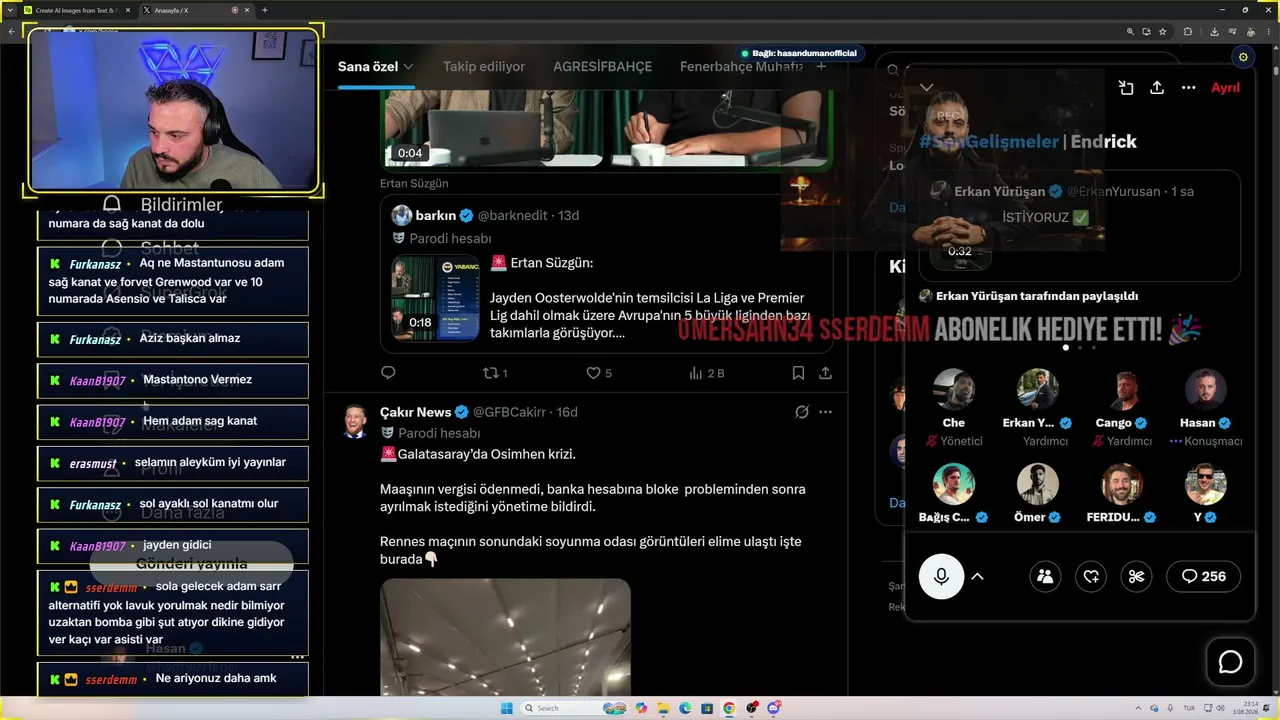Open Bağış C.'s avatar in the Space
1280x720 pixels.
pos(954,484)
